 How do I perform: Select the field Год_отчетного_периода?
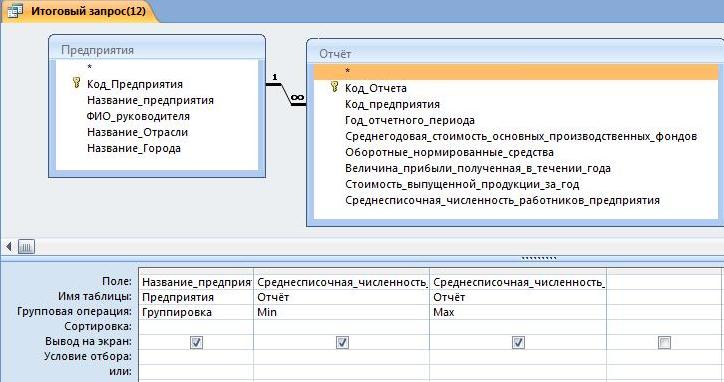[410, 121]
